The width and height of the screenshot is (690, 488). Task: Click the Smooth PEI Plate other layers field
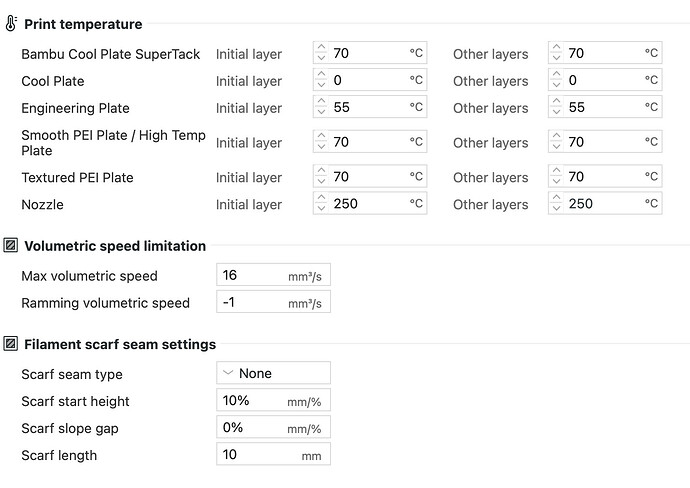[x=605, y=142]
